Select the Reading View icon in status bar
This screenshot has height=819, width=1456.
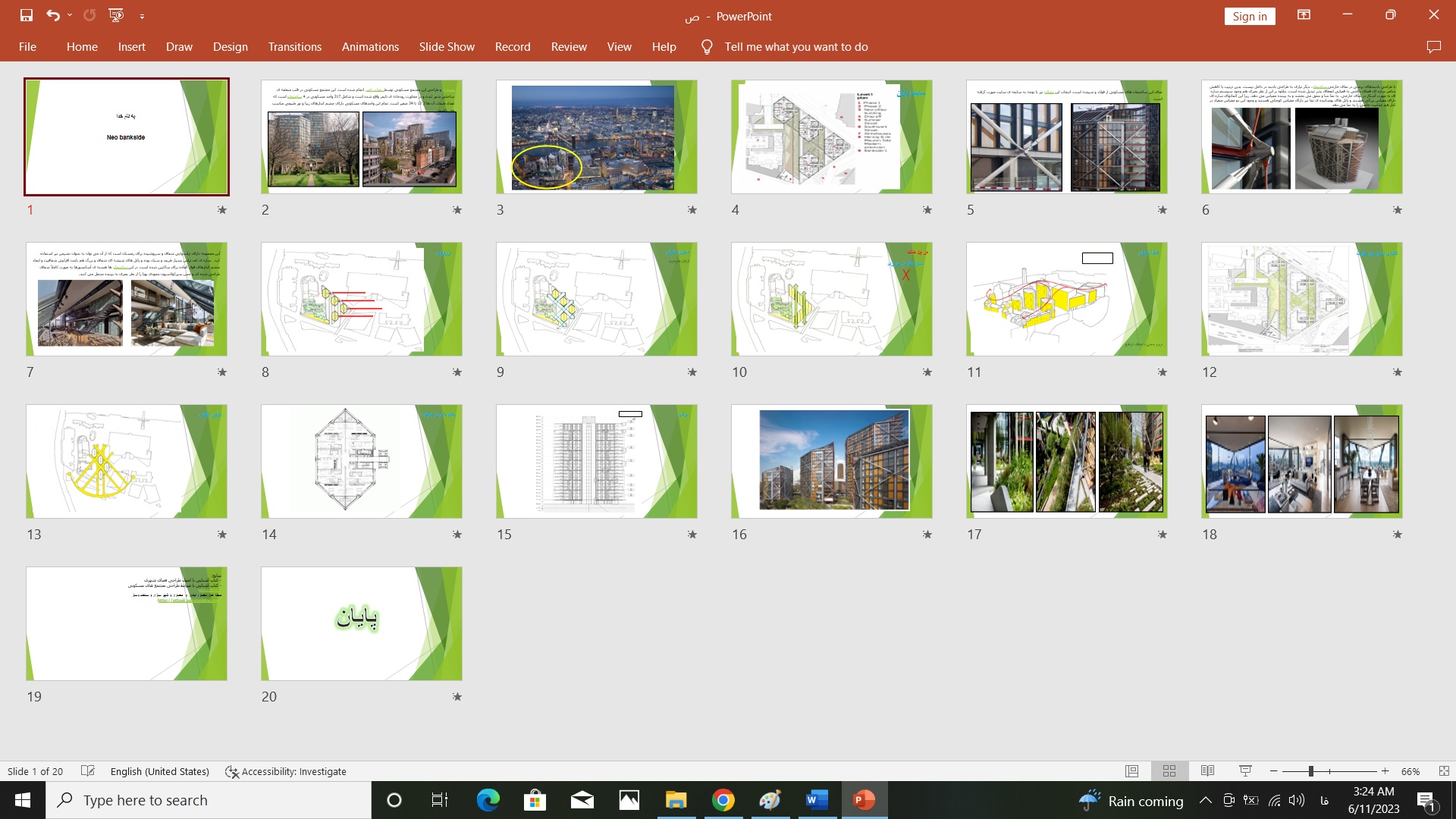coord(1208,771)
